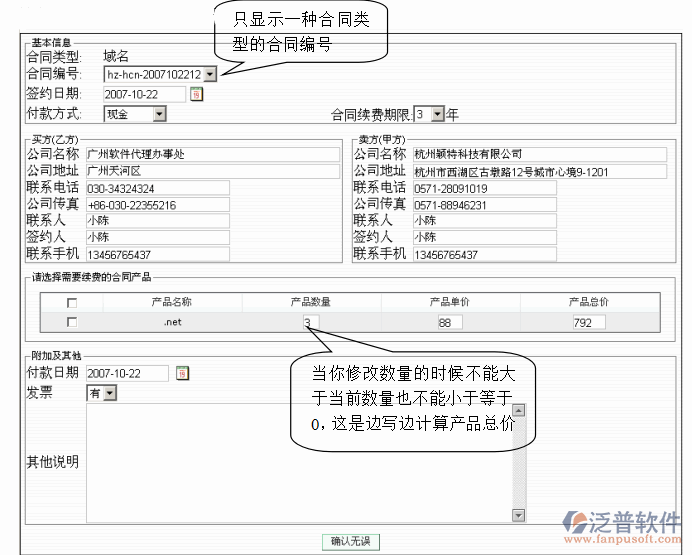The image size is (692, 555).
Task: Open the invoice dropdown
Action: pyautogui.click(x=109, y=394)
